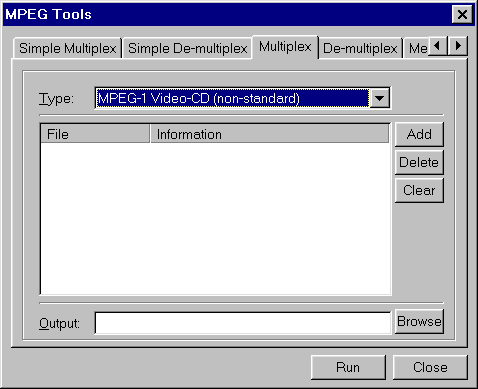Browse for an output file
The height and width of the screenshot is (389, 478).
[419, 321]
